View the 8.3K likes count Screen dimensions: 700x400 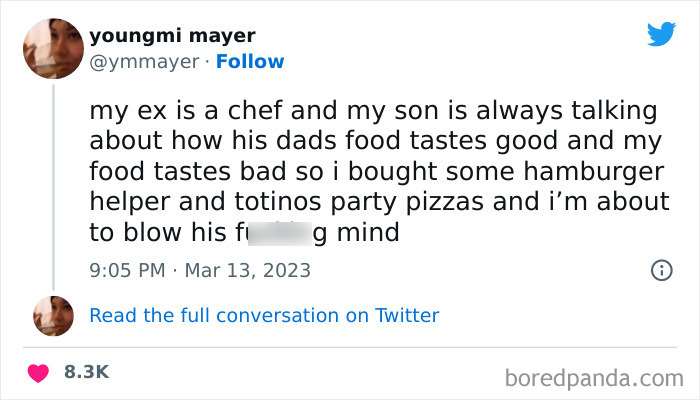86,372
